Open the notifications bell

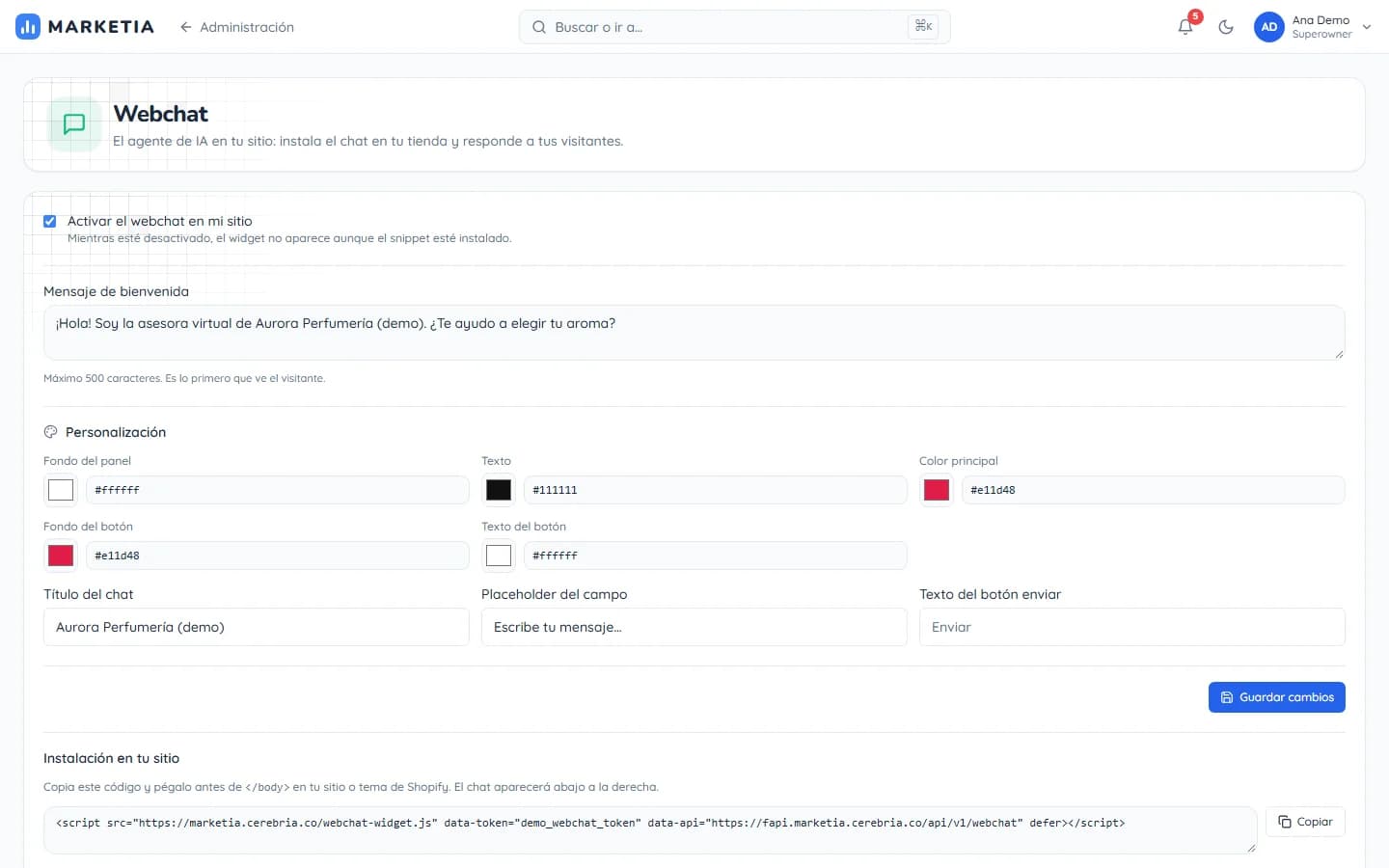[1185, 27]
